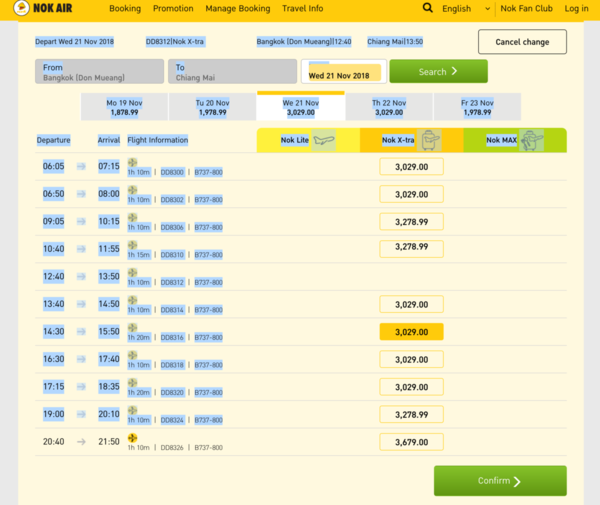Click the airline icon on flight DD8314
The height and width of the screenshot is (505, 600).
click(x=132, y=300)
